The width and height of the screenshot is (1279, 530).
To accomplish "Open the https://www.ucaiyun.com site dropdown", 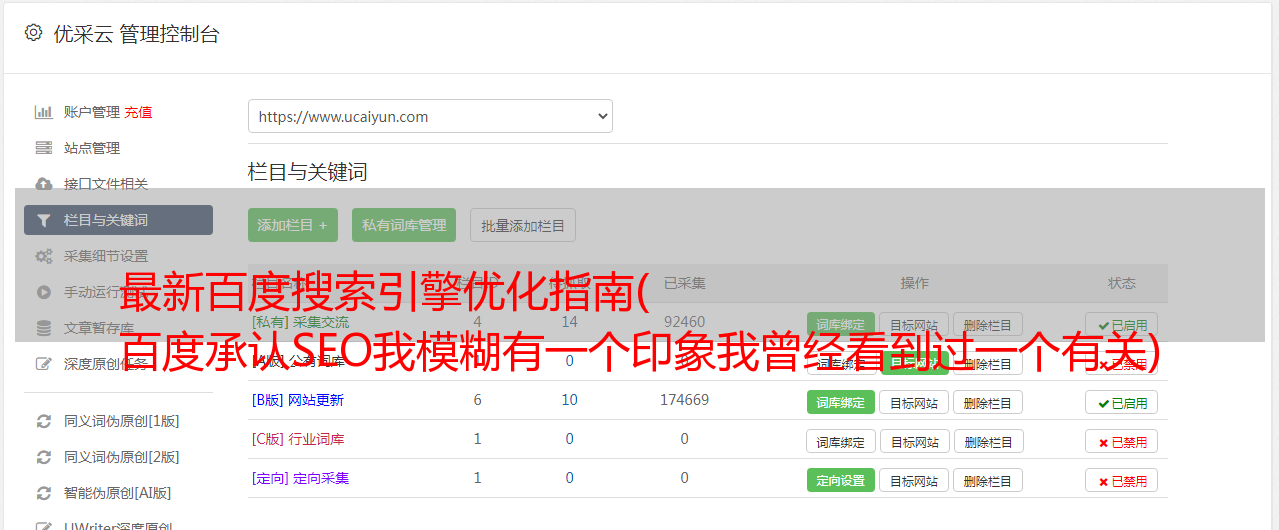I will [x=430, y=116].
